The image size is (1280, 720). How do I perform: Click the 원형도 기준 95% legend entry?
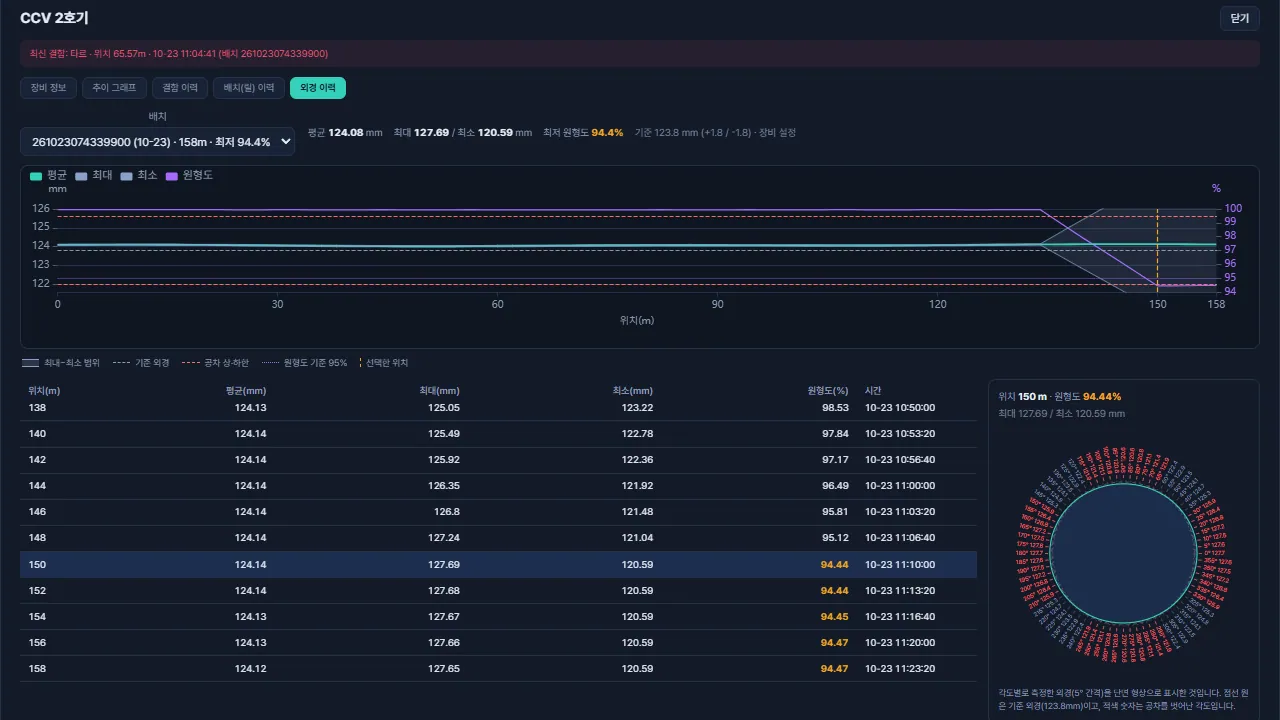[304, 363]
